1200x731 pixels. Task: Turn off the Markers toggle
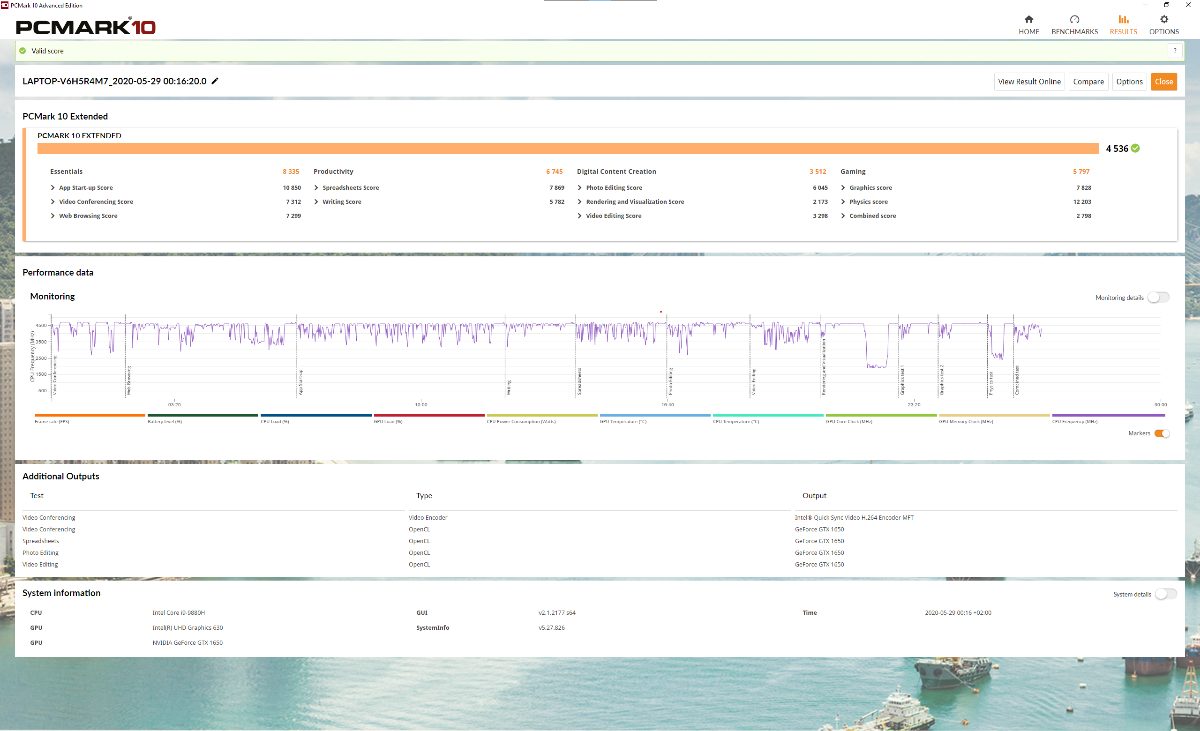tap(1162, 433)
